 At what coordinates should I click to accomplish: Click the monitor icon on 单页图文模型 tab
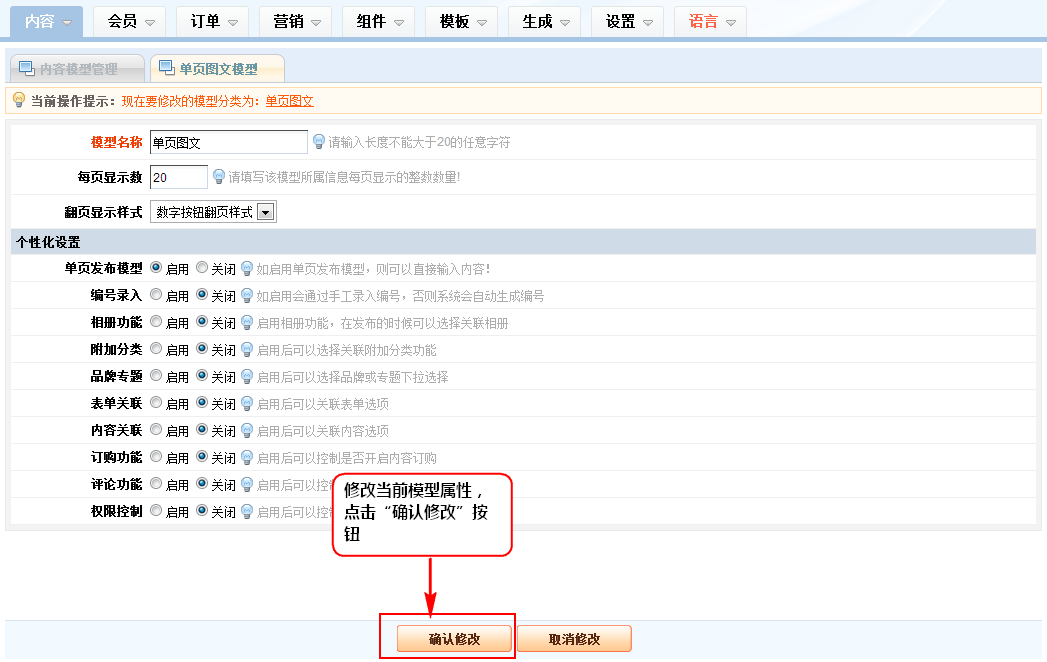coord(166,68)
